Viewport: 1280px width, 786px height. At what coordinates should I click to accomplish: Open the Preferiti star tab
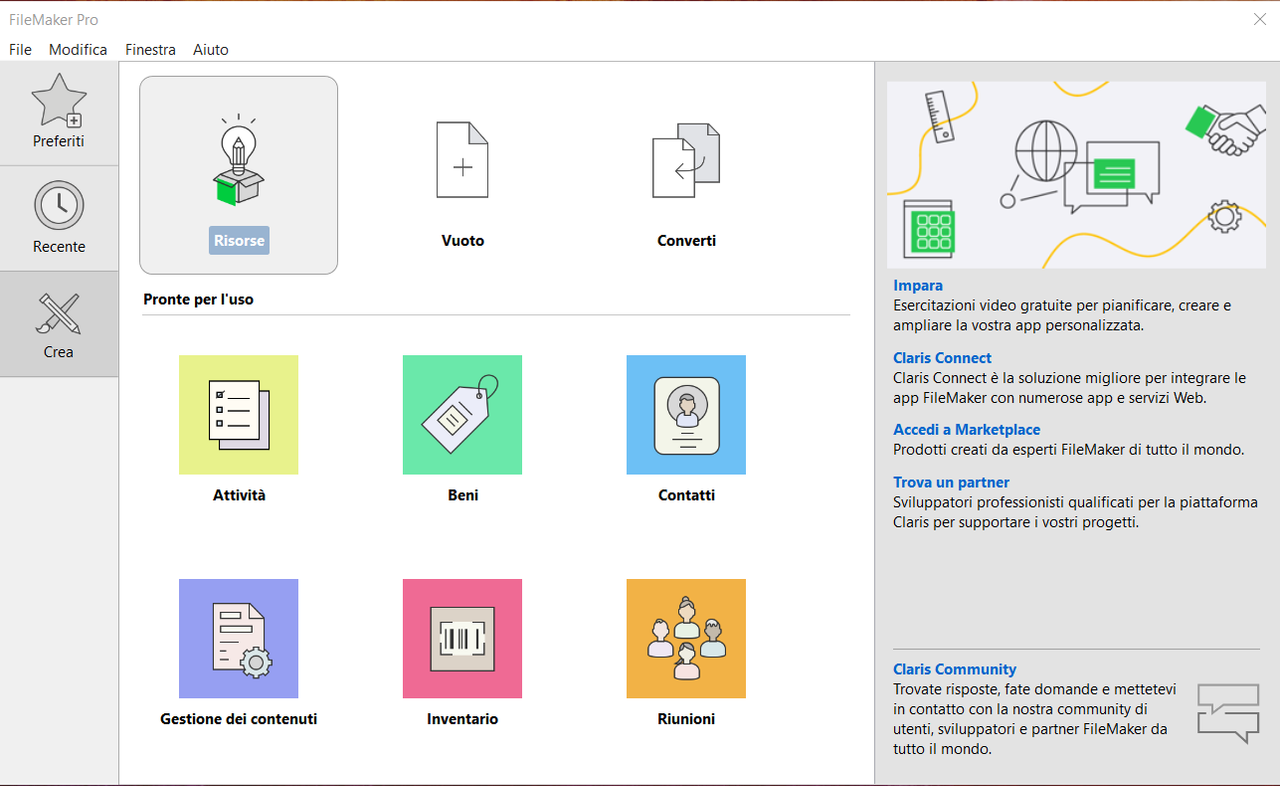[59, 113]
